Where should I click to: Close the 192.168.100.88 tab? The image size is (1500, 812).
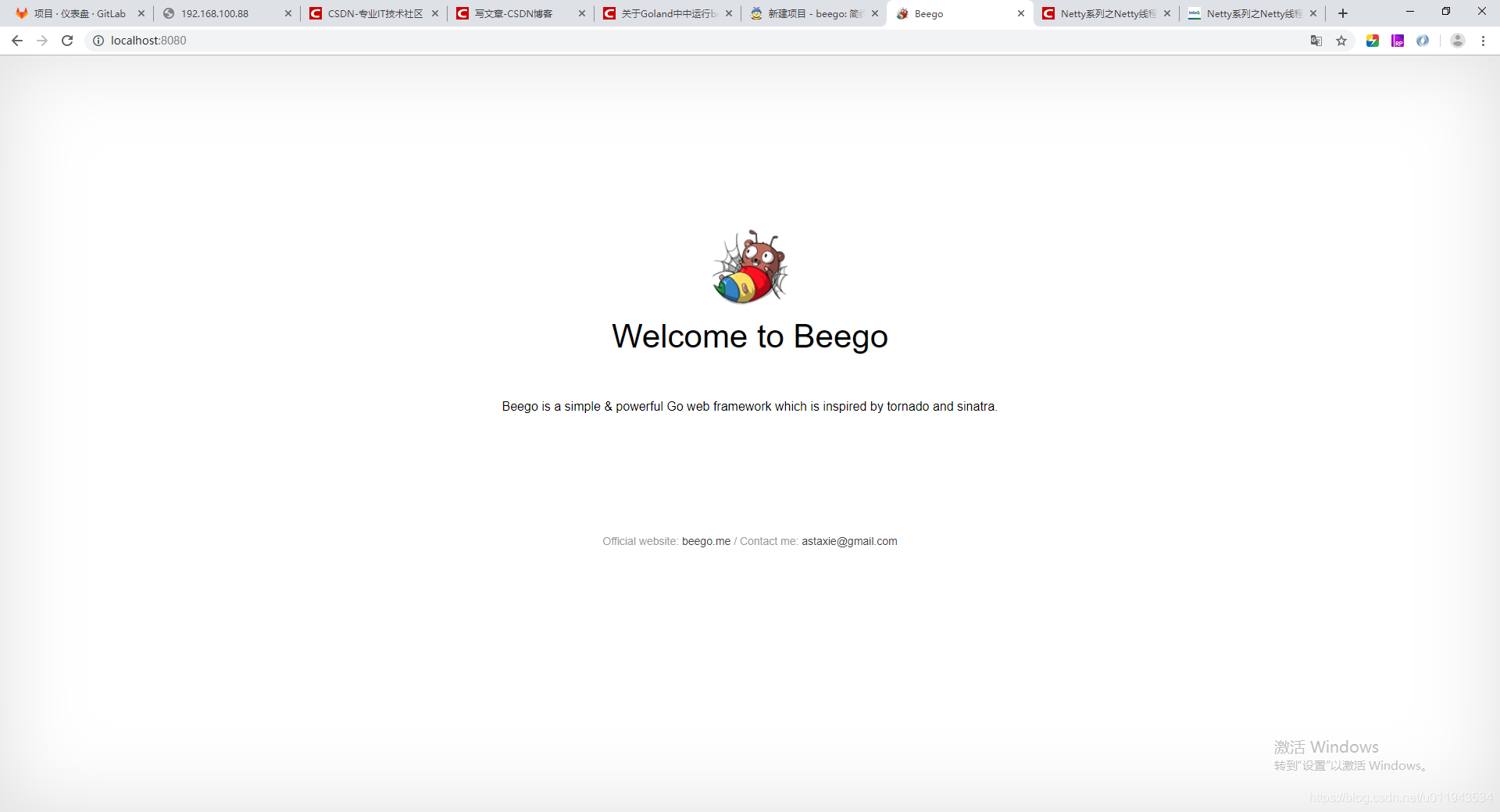(288, 13)
